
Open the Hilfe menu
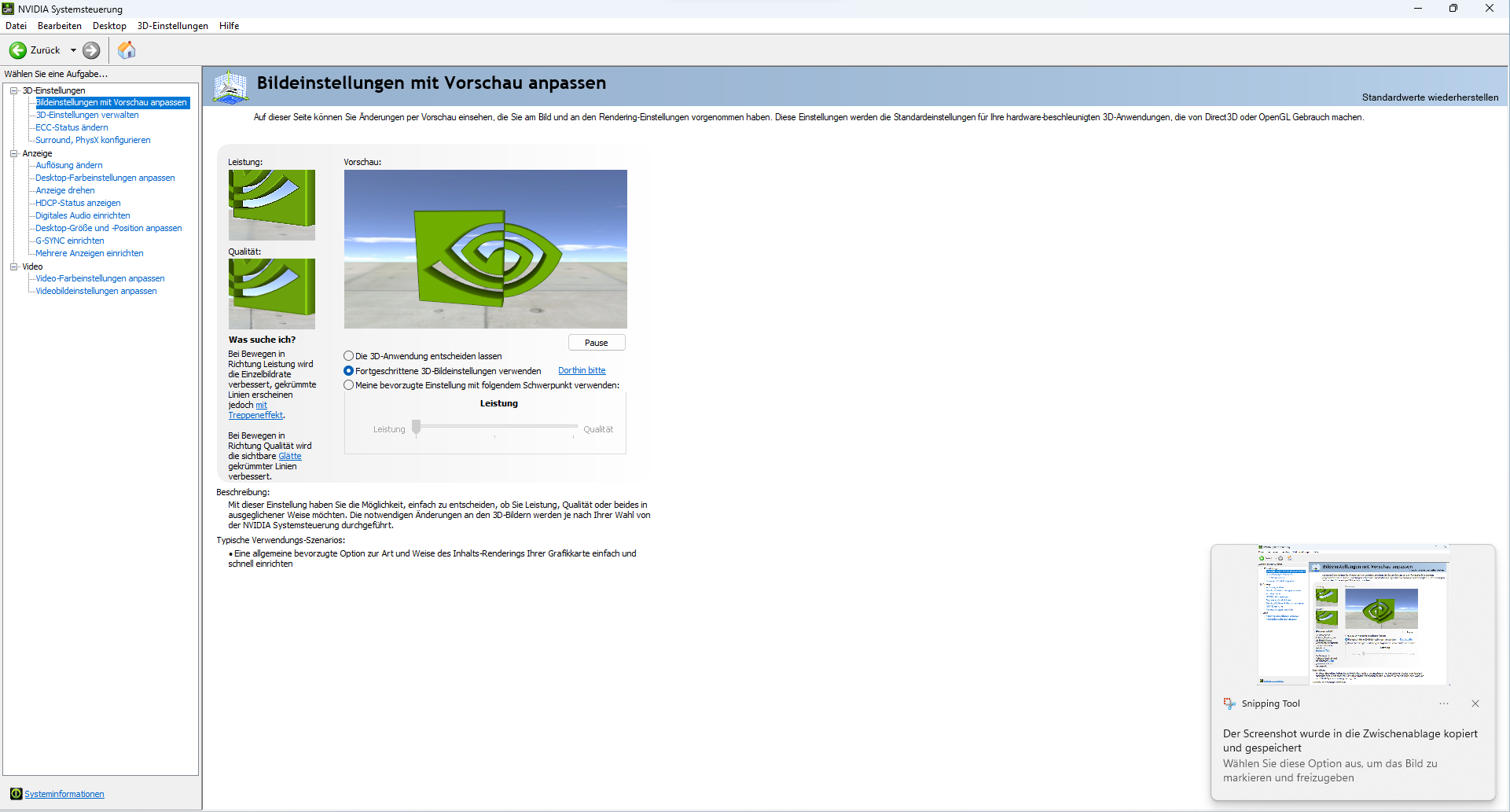[x=230, y=26]
